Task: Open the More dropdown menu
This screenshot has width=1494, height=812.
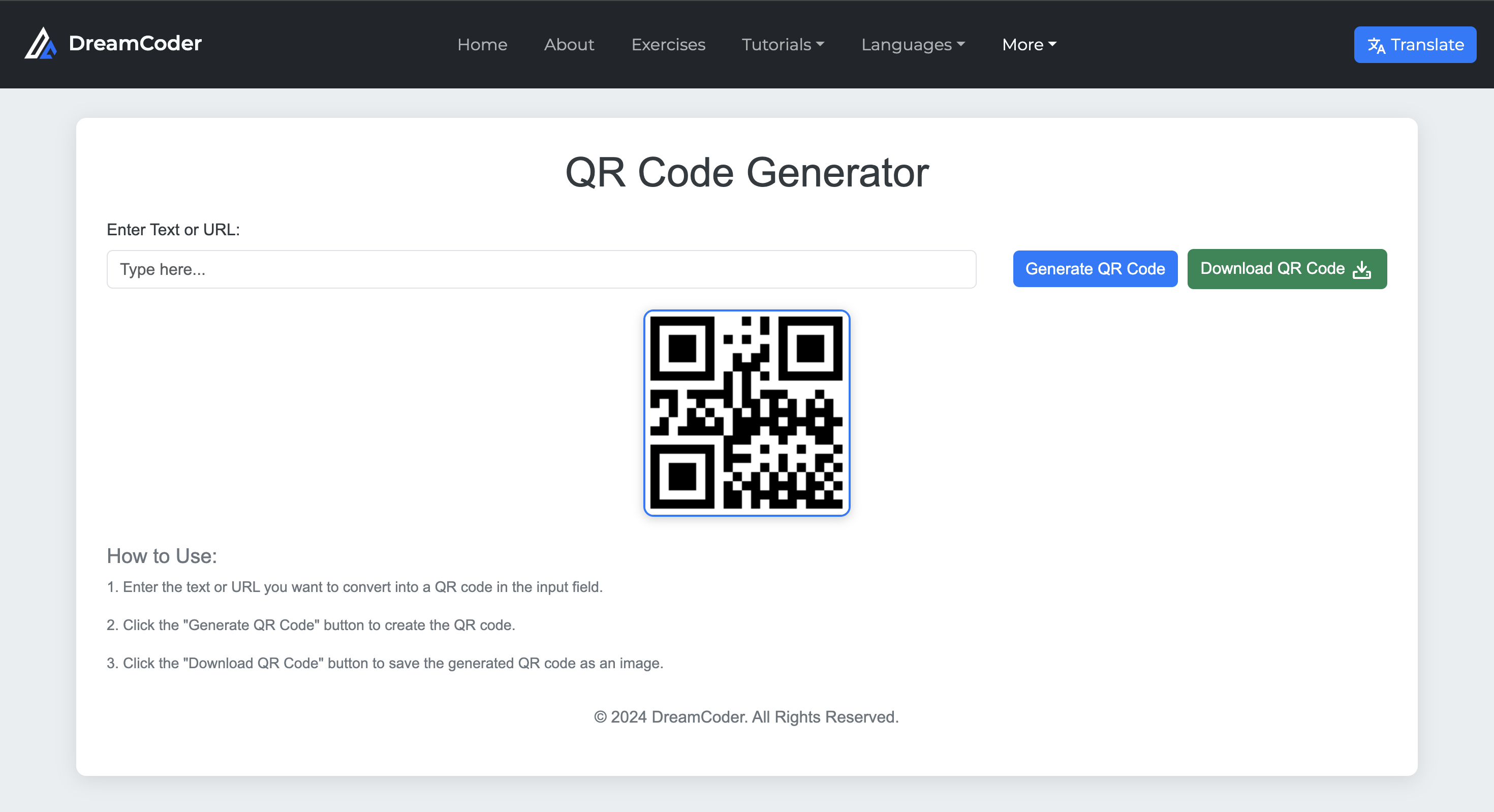Action: click(x=1029, y=45)
